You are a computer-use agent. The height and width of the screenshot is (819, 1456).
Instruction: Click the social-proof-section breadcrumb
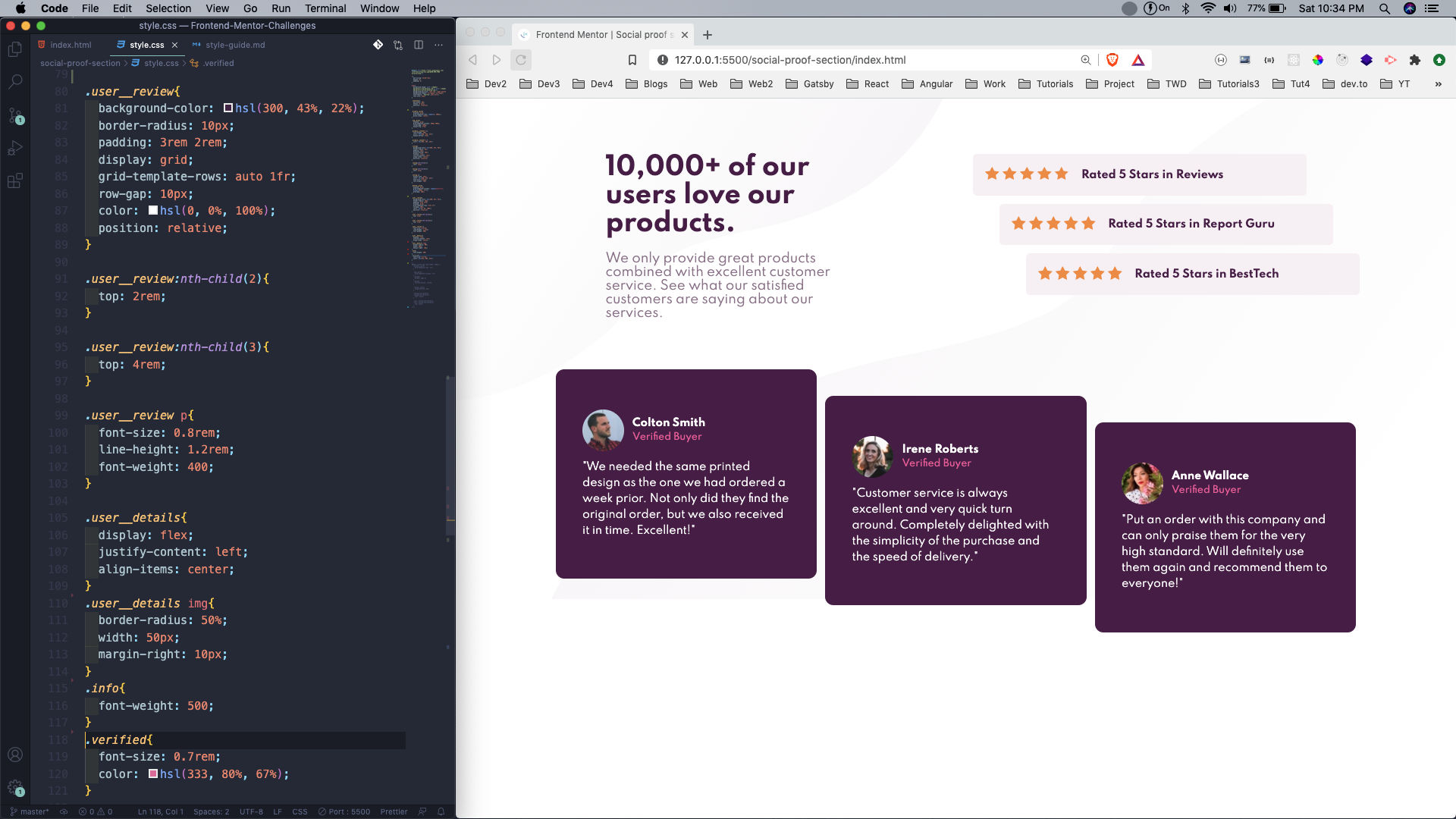(x=80, y=63)
